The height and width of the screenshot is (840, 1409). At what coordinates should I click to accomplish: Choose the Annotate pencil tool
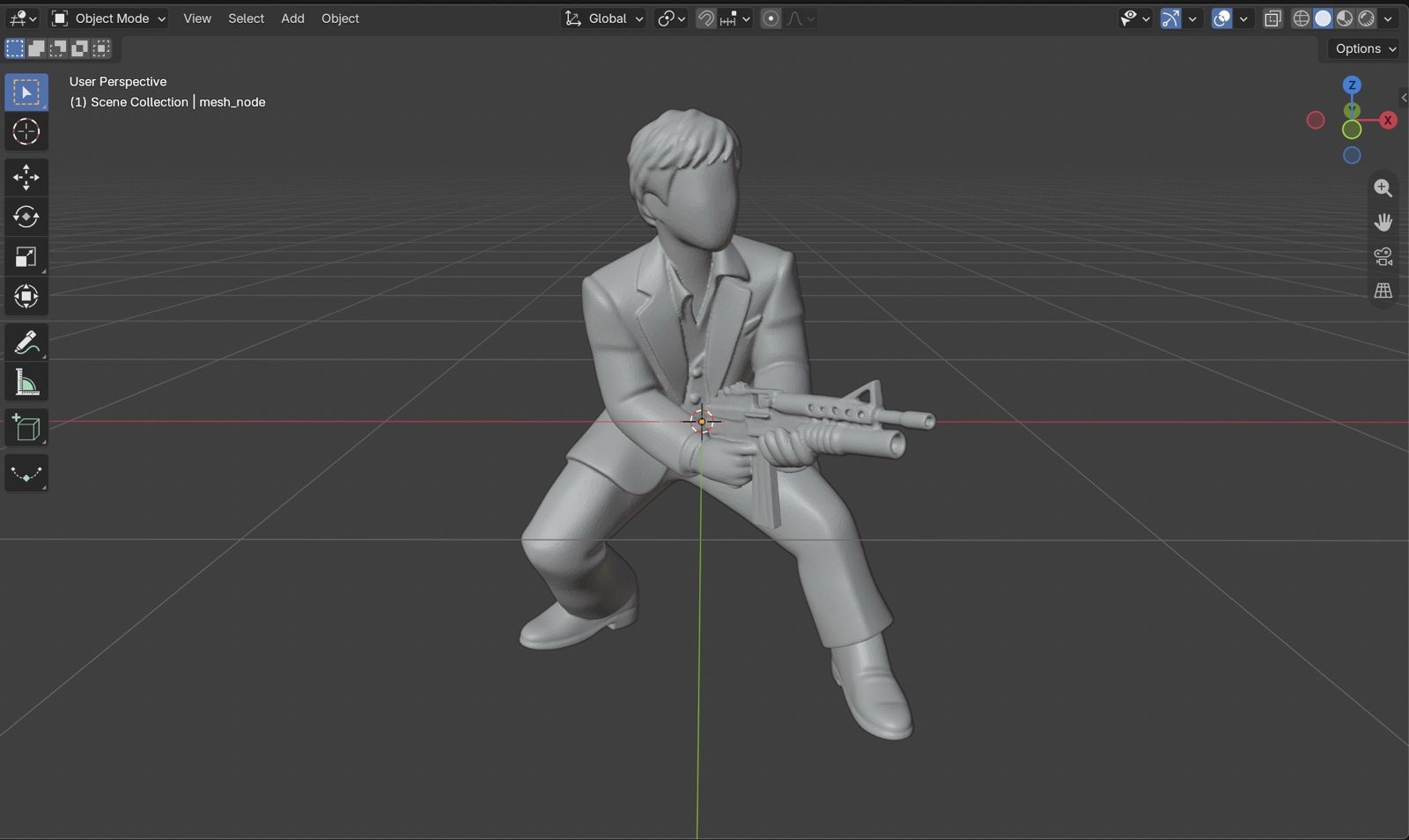(26, 343)
